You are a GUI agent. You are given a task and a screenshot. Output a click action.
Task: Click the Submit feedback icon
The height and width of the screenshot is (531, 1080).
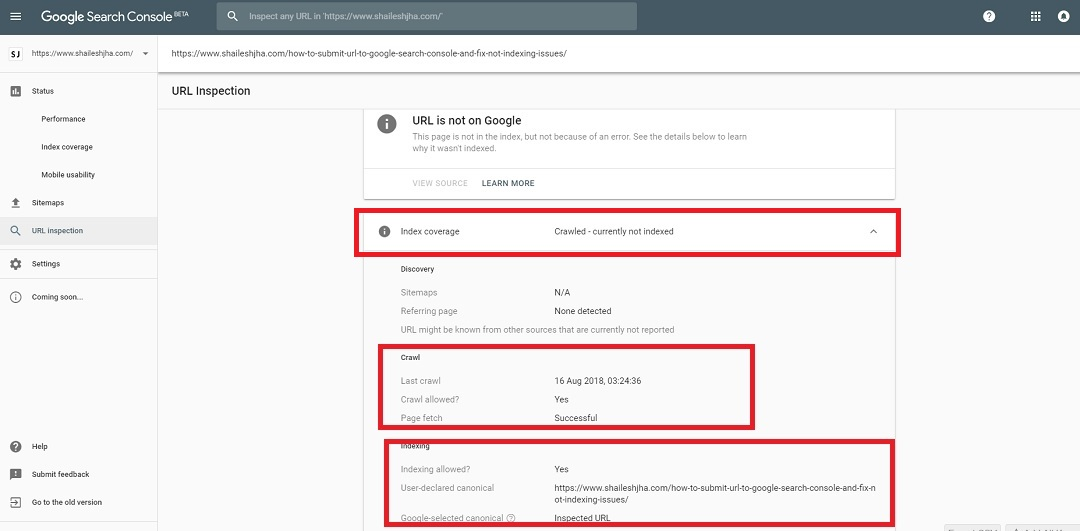(x=15, y=474)
